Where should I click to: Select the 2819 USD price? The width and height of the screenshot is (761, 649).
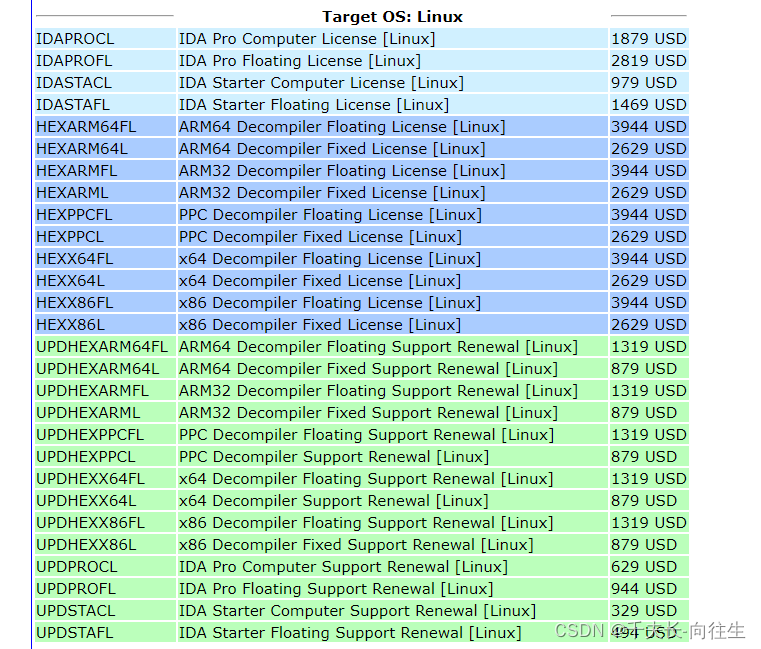(x=648, y=61)
